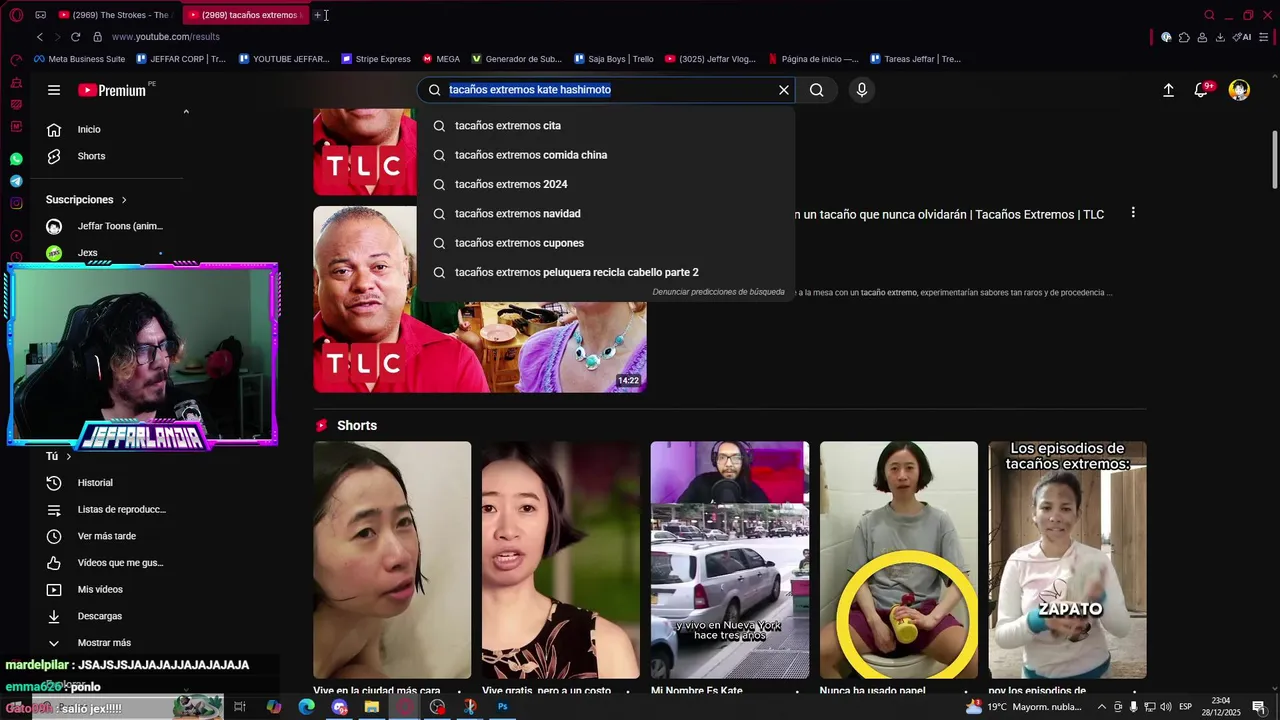Open the taskbar weather widget
Viewport: 1280px width, 720px height.
click(1025, 707)
